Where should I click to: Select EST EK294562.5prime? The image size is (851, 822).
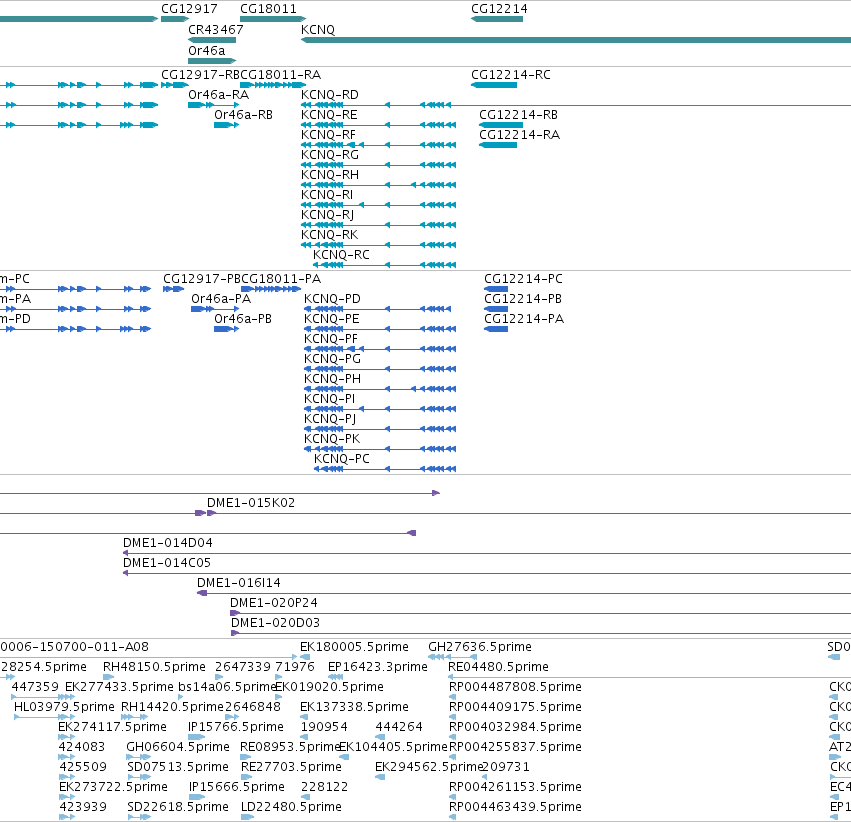click(380, 778)
